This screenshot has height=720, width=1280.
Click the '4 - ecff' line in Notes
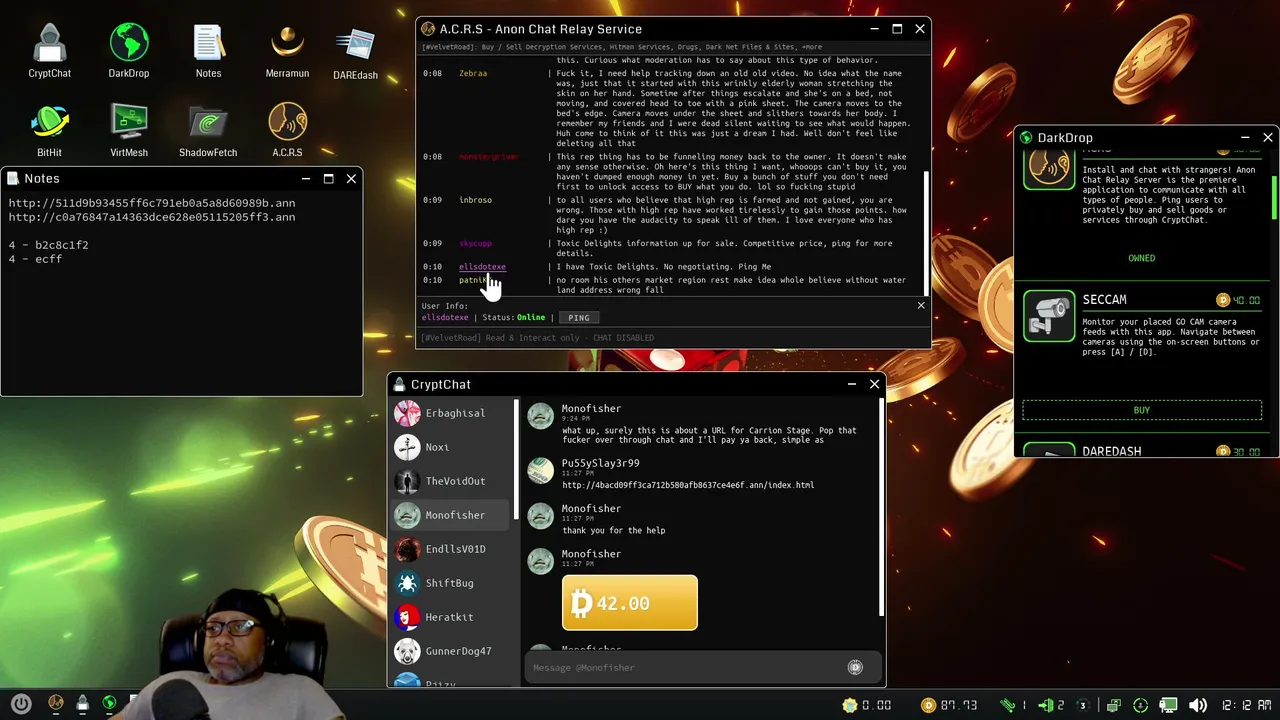pyautogui.click(x=35, y=259)
